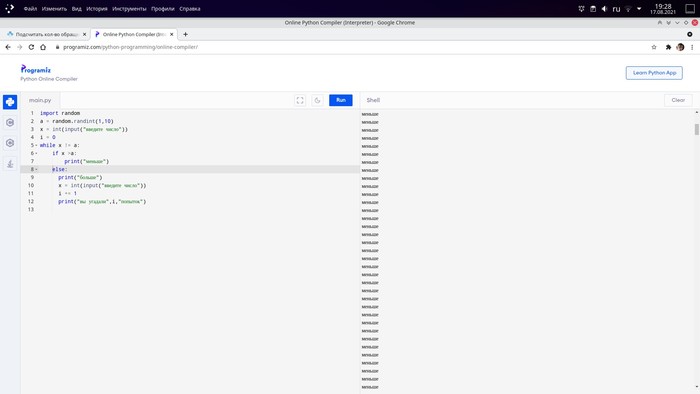Collapse the else block at line 8
The width and height of the screenshot is (700, 394).
point(37,170)
